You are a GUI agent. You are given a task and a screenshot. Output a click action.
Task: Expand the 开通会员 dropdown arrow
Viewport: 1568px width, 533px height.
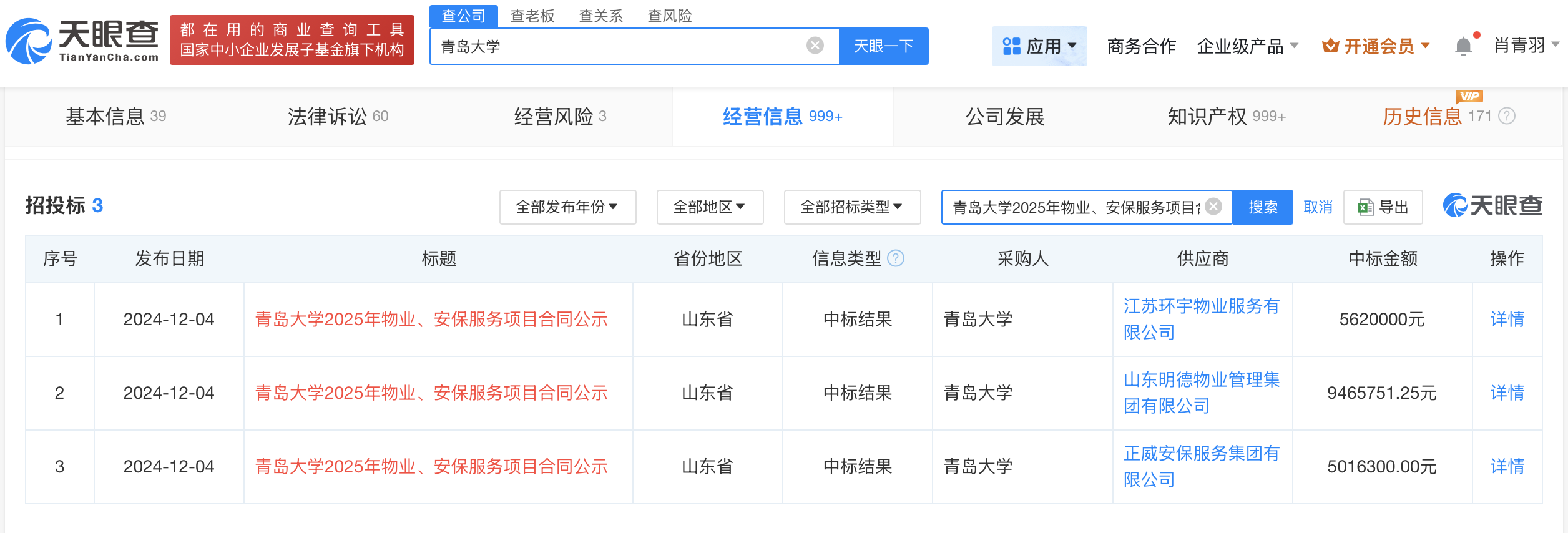coord(1426,46)
